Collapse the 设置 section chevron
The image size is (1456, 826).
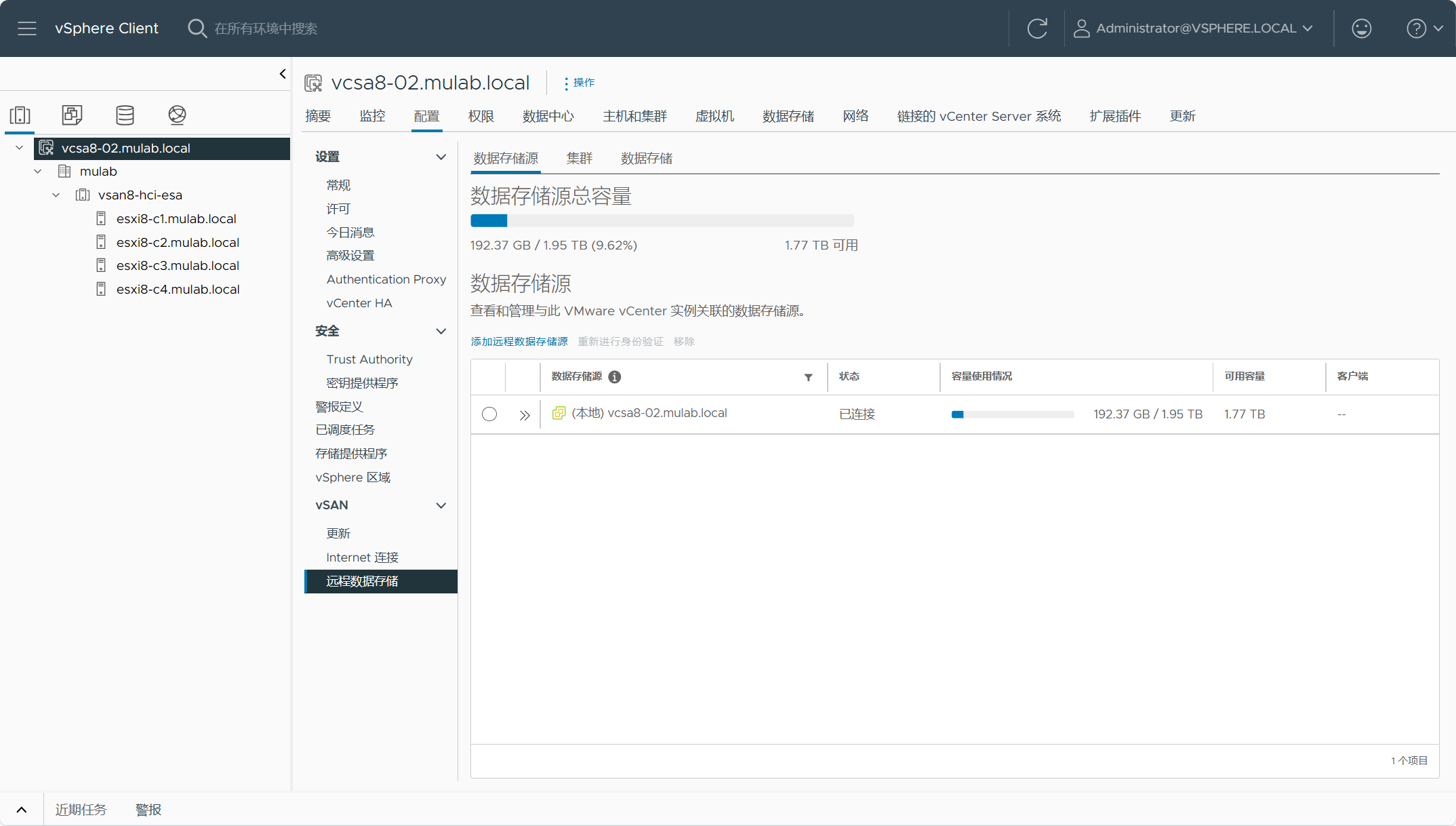441,157
